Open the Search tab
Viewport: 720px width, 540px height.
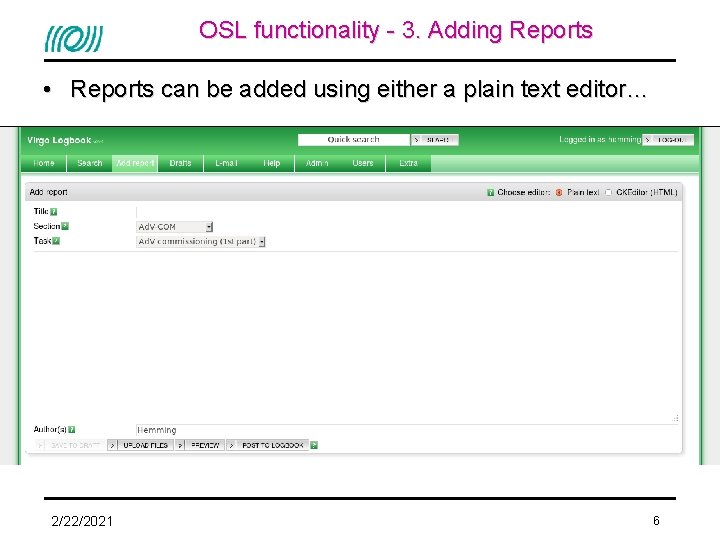(x=90, y=163)
